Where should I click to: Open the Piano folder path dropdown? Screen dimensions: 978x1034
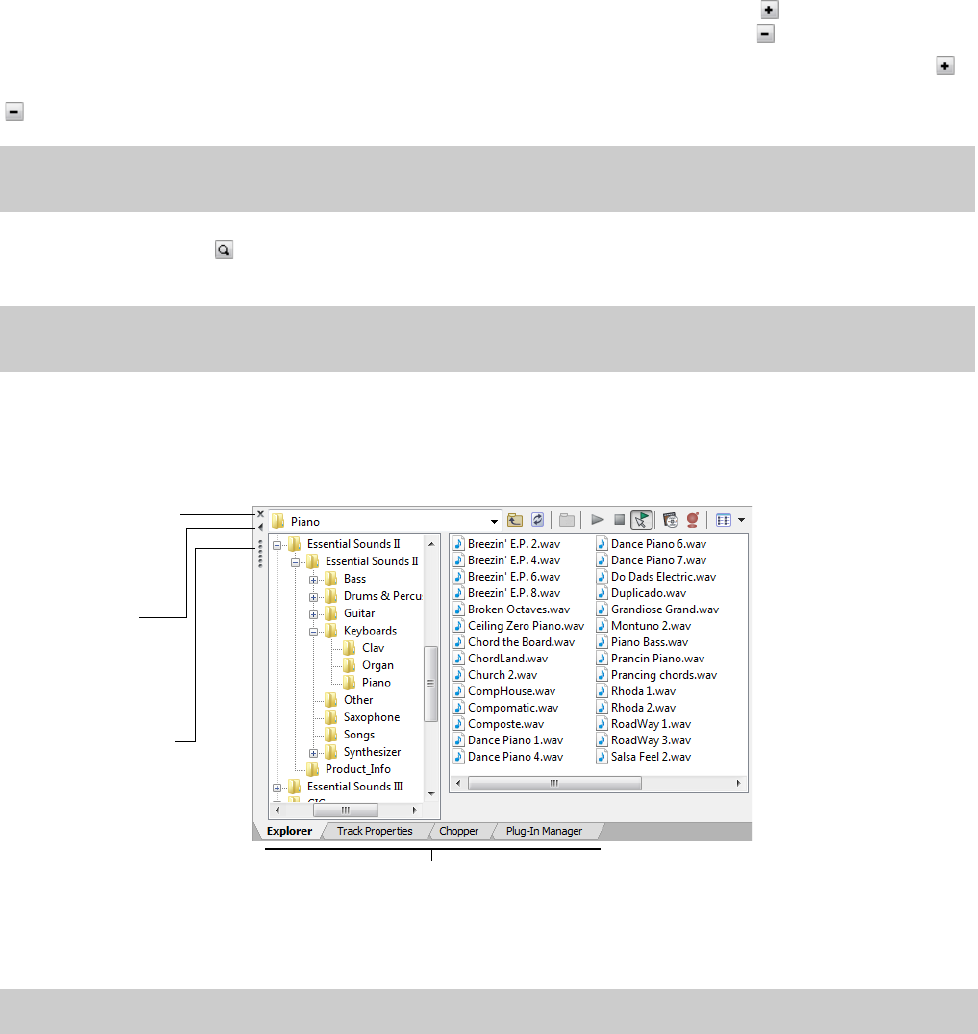[494, 522]
